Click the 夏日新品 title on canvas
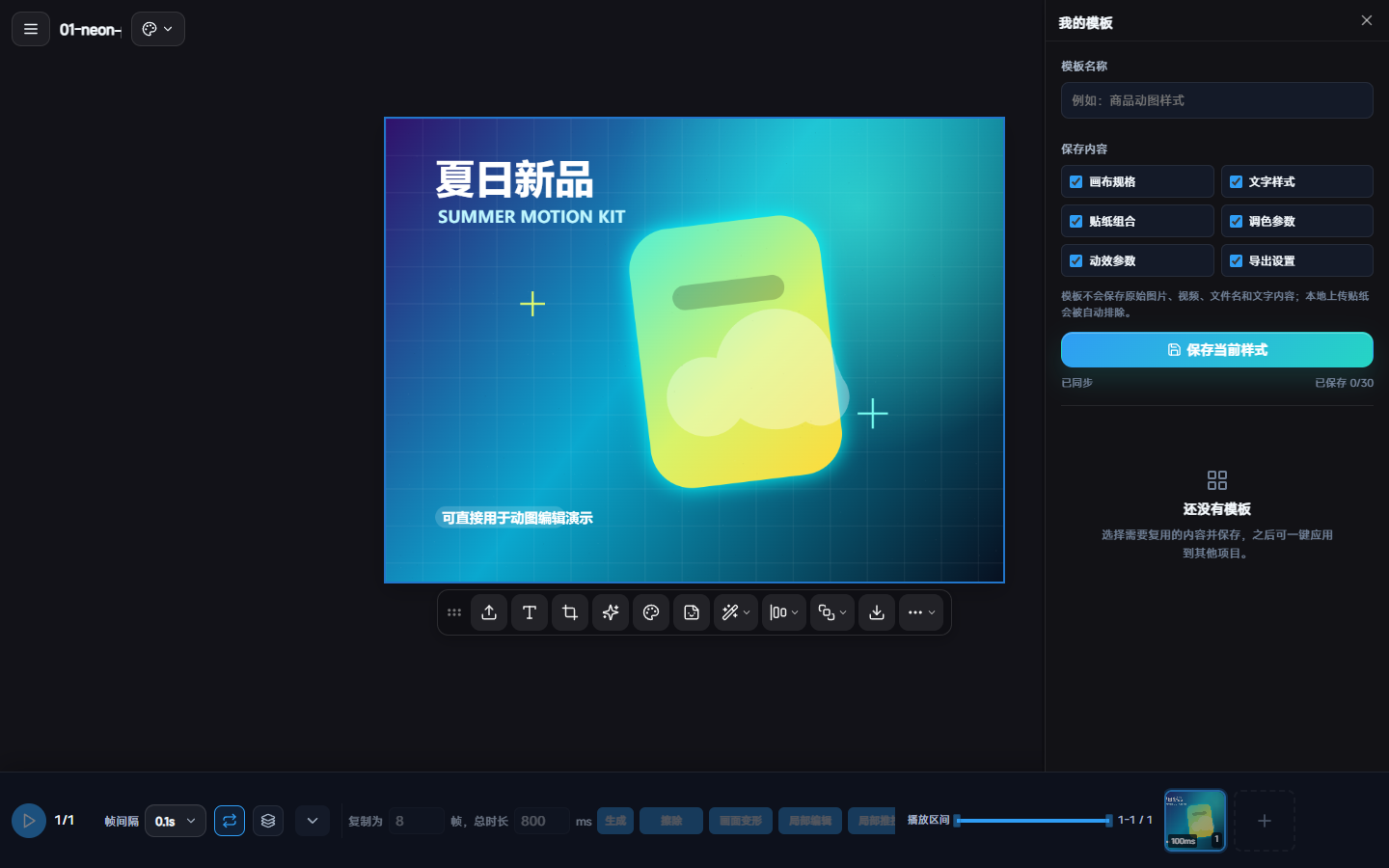 (514, 180)
